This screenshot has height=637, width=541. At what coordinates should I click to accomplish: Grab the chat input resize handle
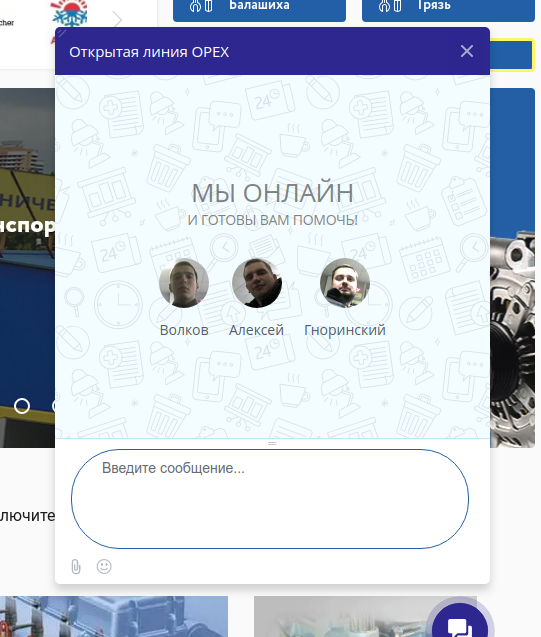(x=272, y=443)
